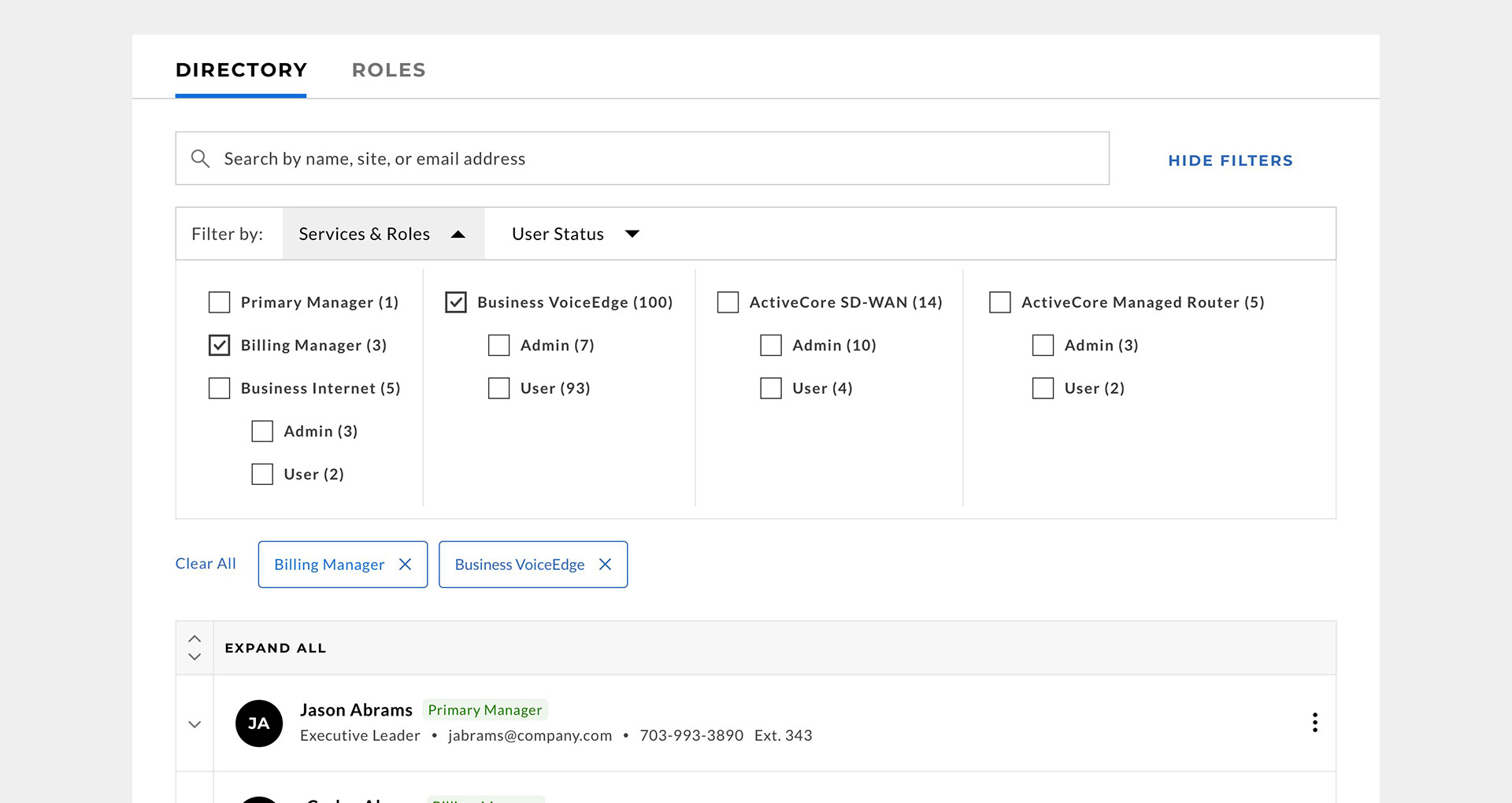Image resolution: width=1512 pixels, height=803 pixels.
Task: Click the Expand All label
Action: pos(276,648)
